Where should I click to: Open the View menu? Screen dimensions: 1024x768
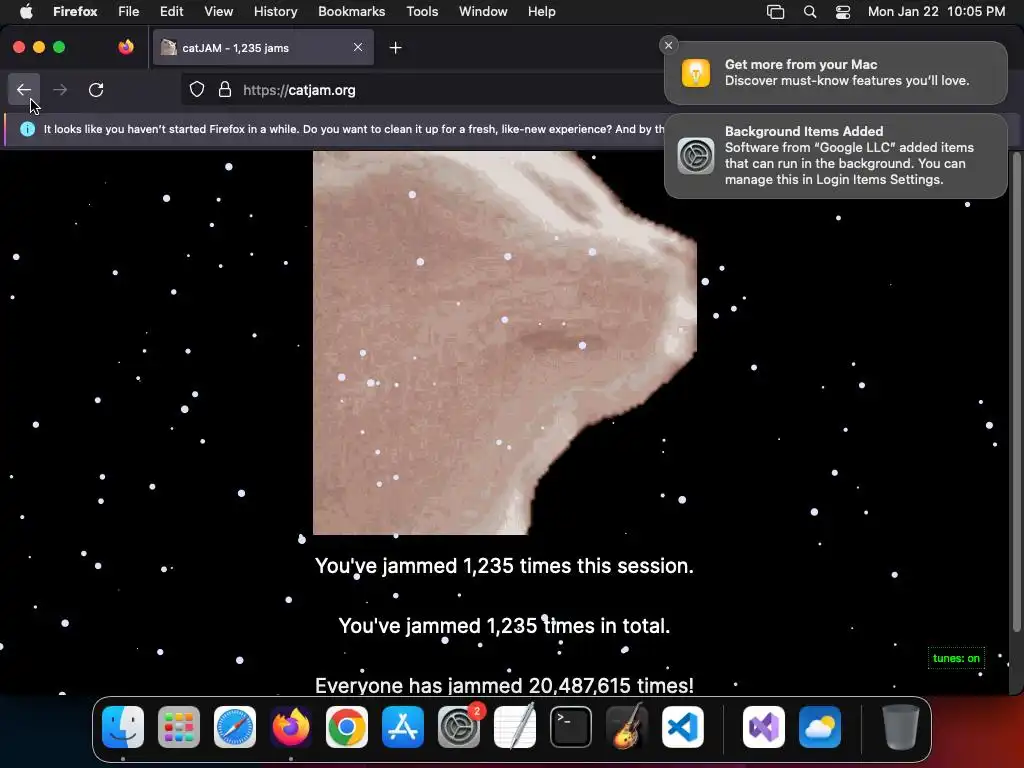[x=218, y=11]
